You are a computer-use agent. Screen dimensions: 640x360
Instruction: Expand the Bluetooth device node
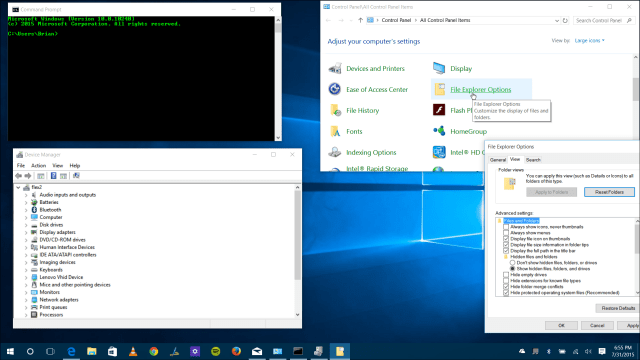[26, 210]
